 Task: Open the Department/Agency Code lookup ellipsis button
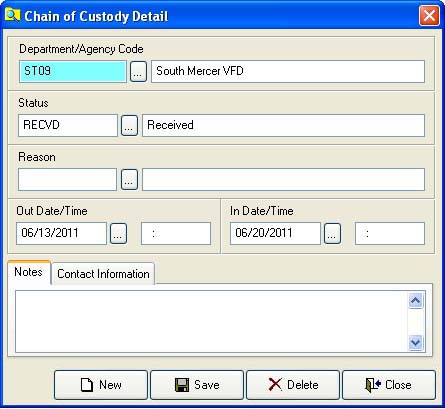coord(138,71)
